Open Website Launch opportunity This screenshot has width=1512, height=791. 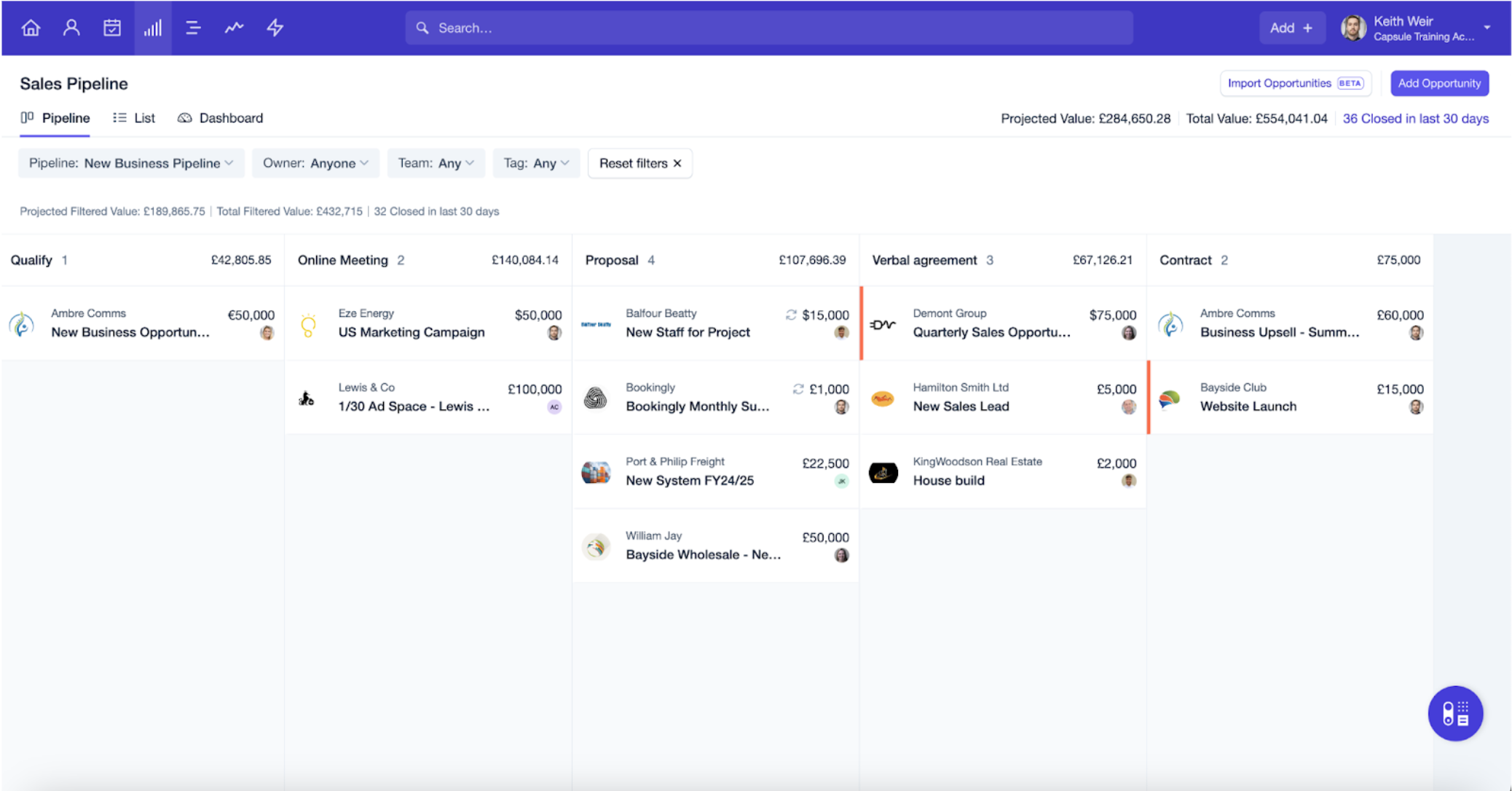pyautogui.click(x=1290, y=398)
